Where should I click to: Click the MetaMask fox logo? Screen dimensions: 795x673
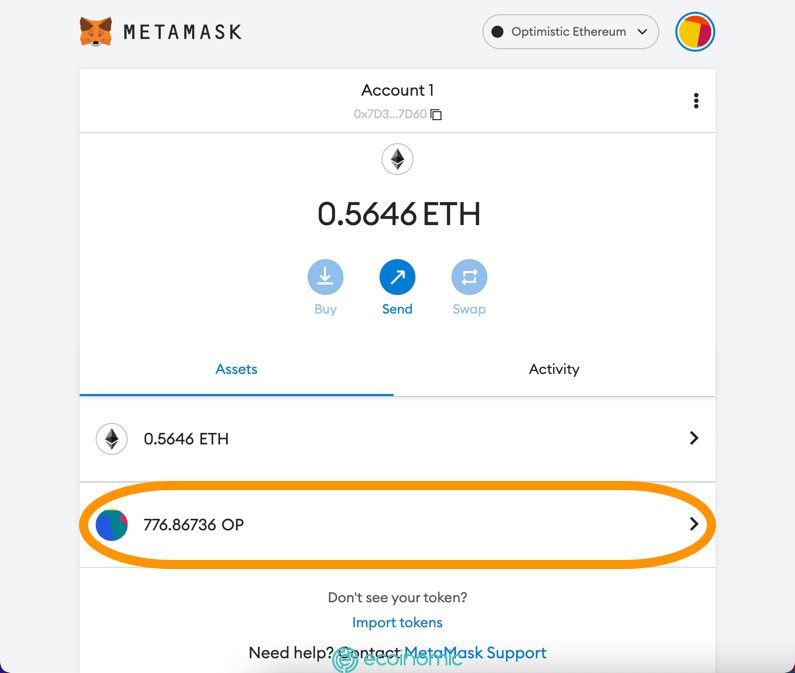click(96, 32)
